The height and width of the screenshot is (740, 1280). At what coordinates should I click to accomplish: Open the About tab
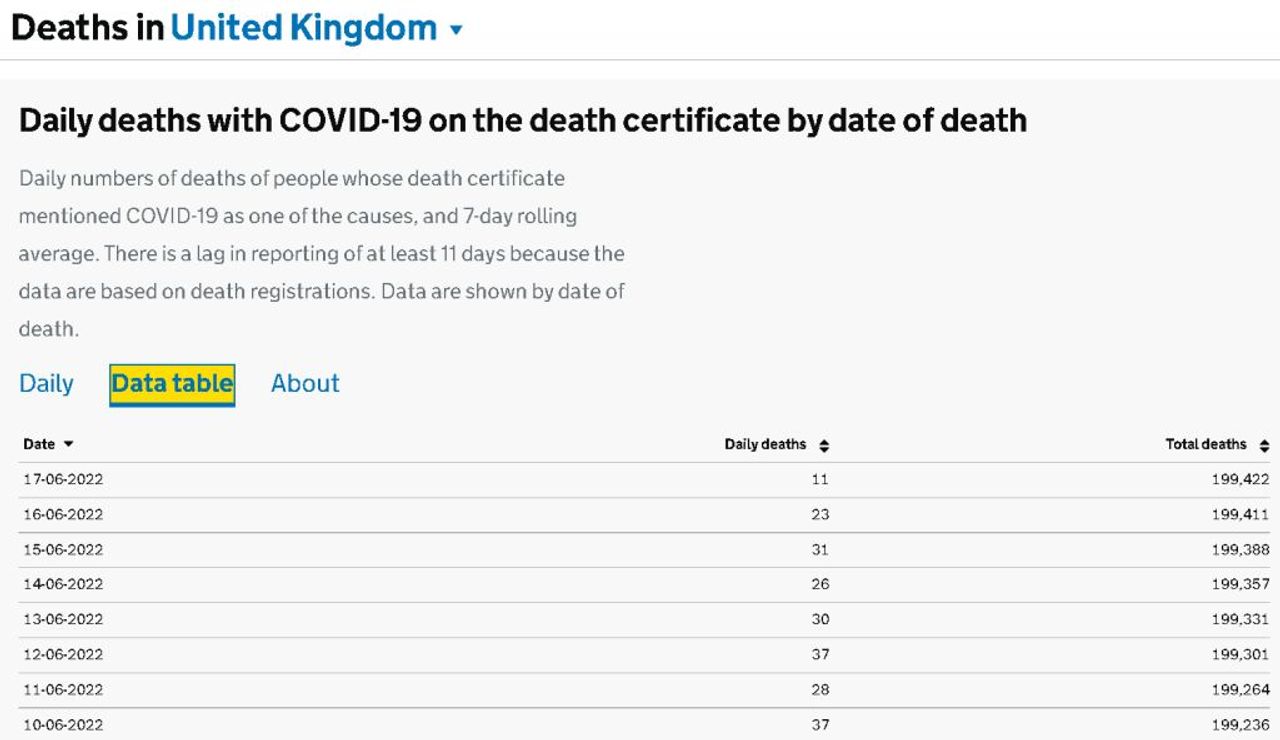[x=305, y=384]
